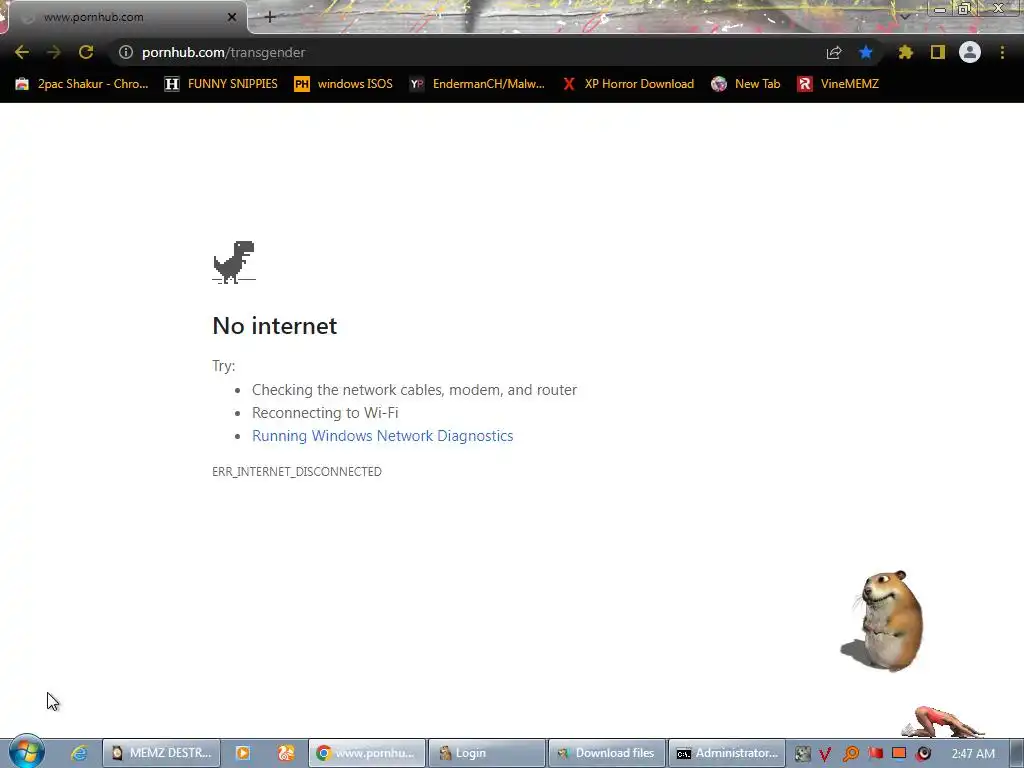Go back with the browser back arrow
Image resolution: width=1024 pixels, height=768 pixels.
(22, 52)
